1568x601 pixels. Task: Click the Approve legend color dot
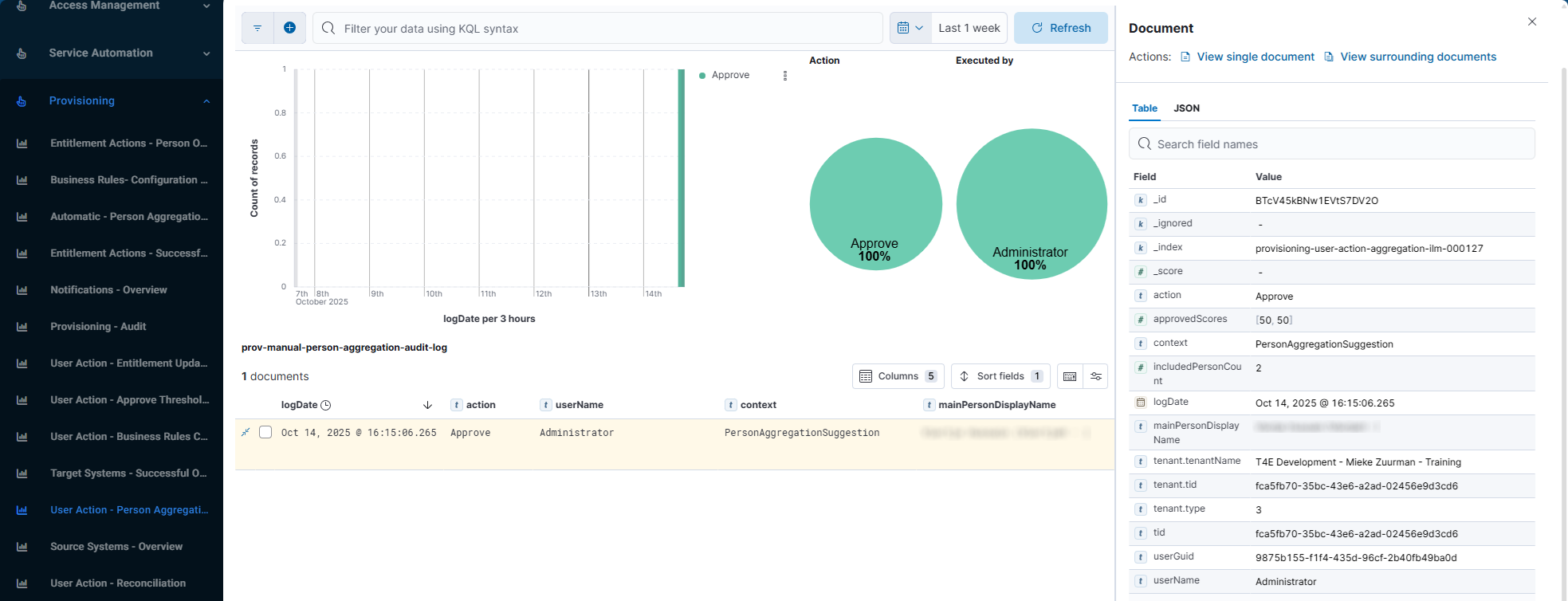702,76
